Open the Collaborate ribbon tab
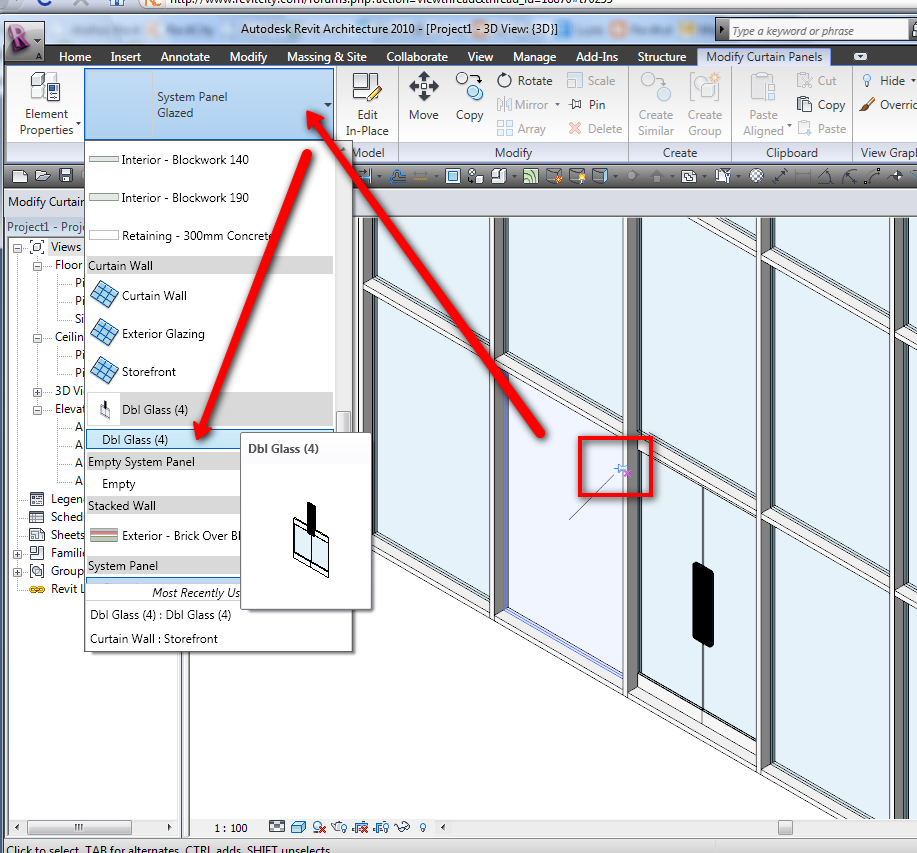Image resolution: width=917 pixels, height=853 pixels. [x=417, y=57]
